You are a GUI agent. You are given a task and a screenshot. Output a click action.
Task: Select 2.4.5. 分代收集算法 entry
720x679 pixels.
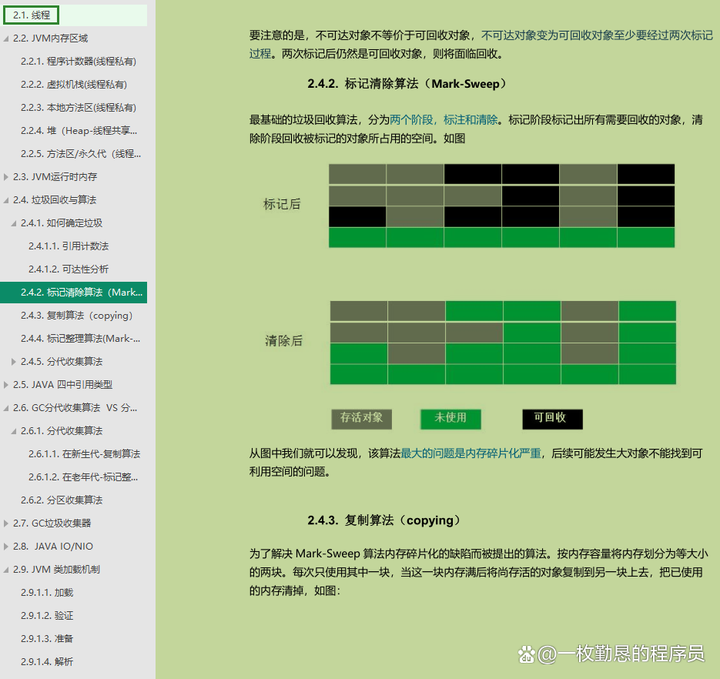pos(62,362)
